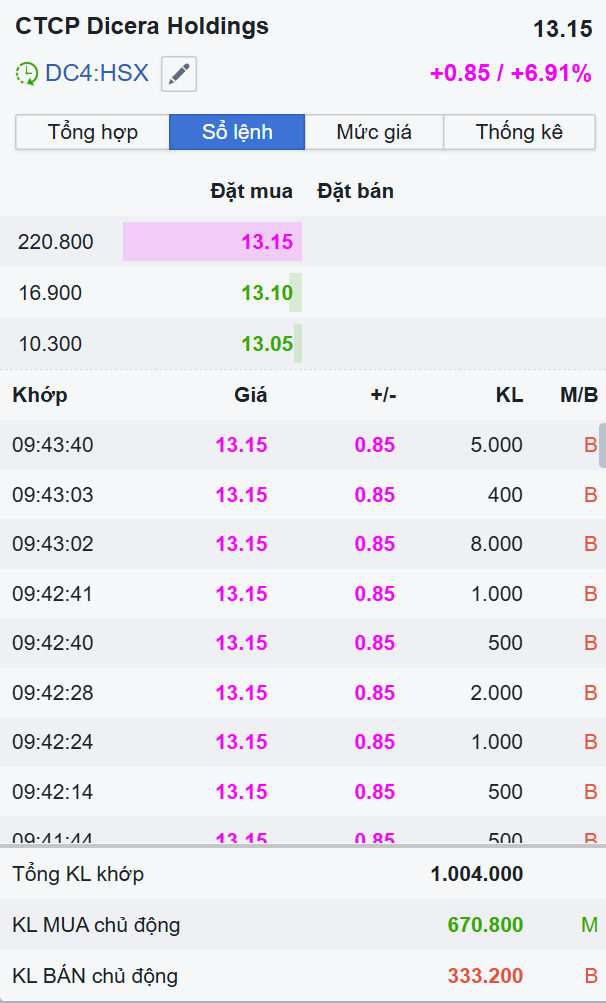Choose the 13.05 bid price level

point(266,344)
